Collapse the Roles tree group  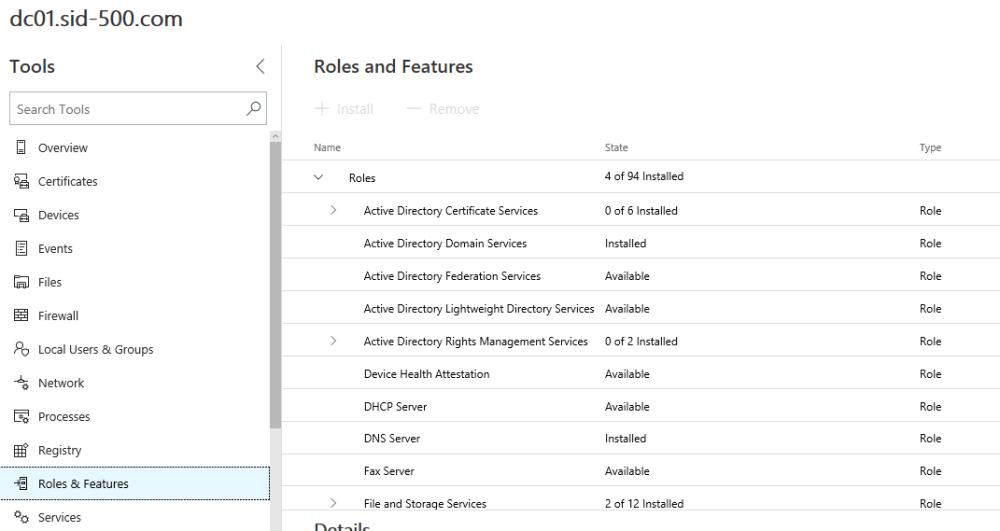(319, 178)
